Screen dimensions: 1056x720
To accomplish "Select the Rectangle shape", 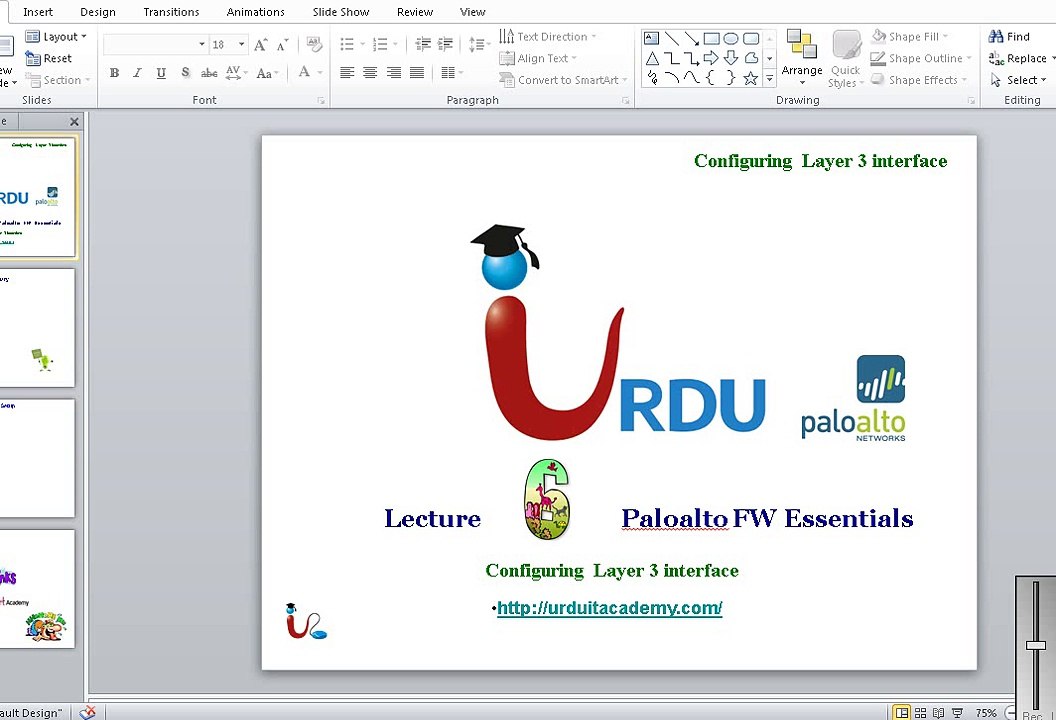I will pyautogui.click(x=711, y=38).
